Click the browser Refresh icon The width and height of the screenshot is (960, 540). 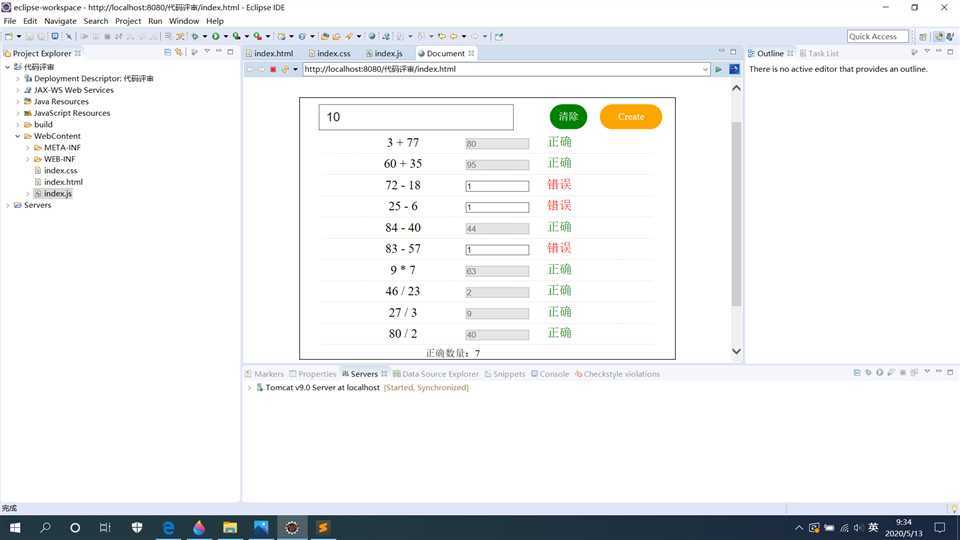click(285, 69)
